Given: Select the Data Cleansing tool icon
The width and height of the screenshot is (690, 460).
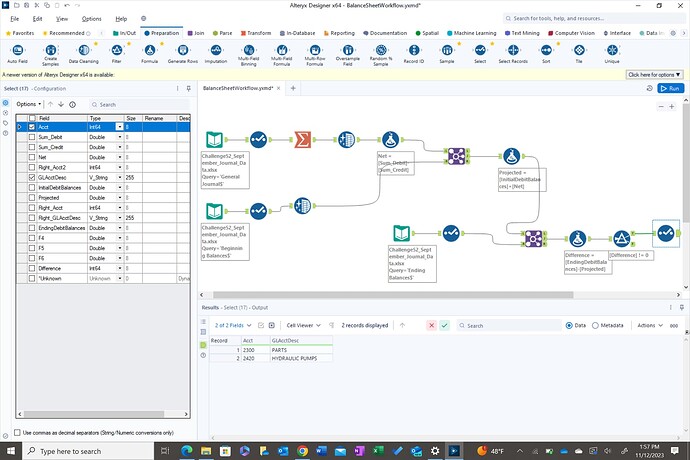Looking at the screenshot, I should (x=84, y=50).
